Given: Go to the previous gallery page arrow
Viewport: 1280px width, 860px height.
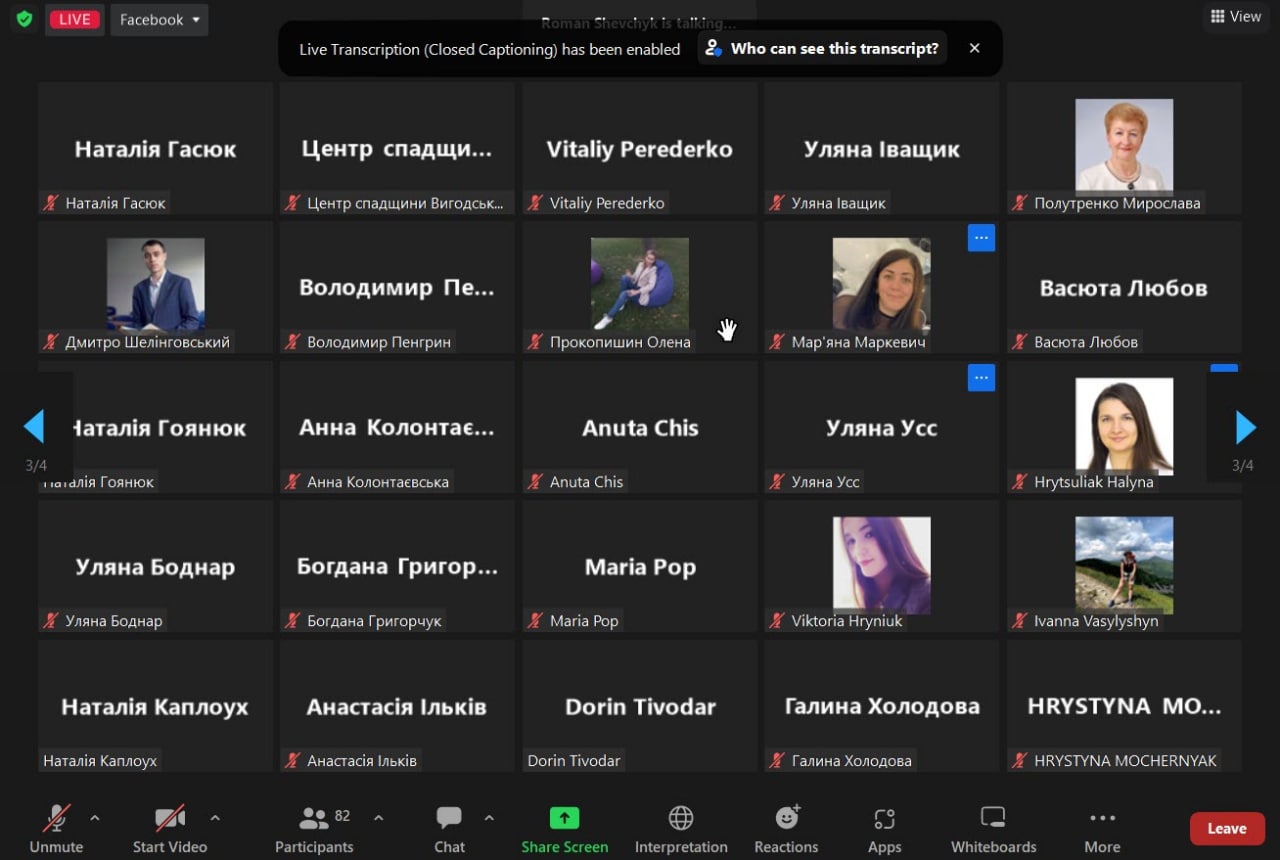Looking at the screenshot, I should (x=34, y=427).
